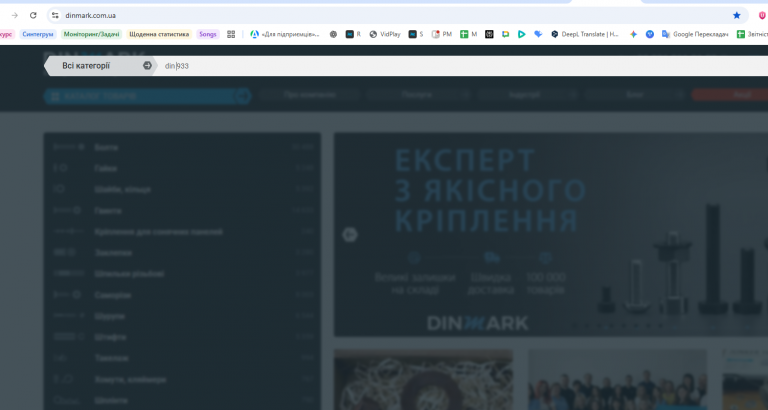Open the green M spreadsheet bookmark
Image resolution: width=768 pixels, height=410 pixels.
pyautogui.click(x=468, y=34)
